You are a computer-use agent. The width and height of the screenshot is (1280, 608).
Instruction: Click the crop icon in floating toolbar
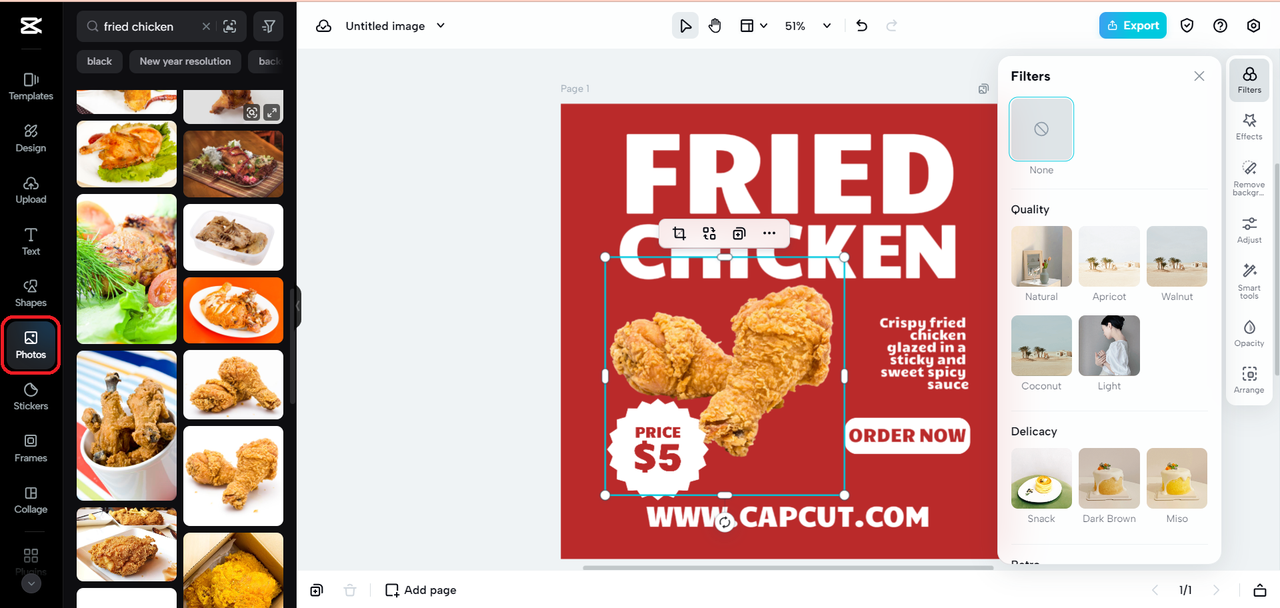click(679, 233)
